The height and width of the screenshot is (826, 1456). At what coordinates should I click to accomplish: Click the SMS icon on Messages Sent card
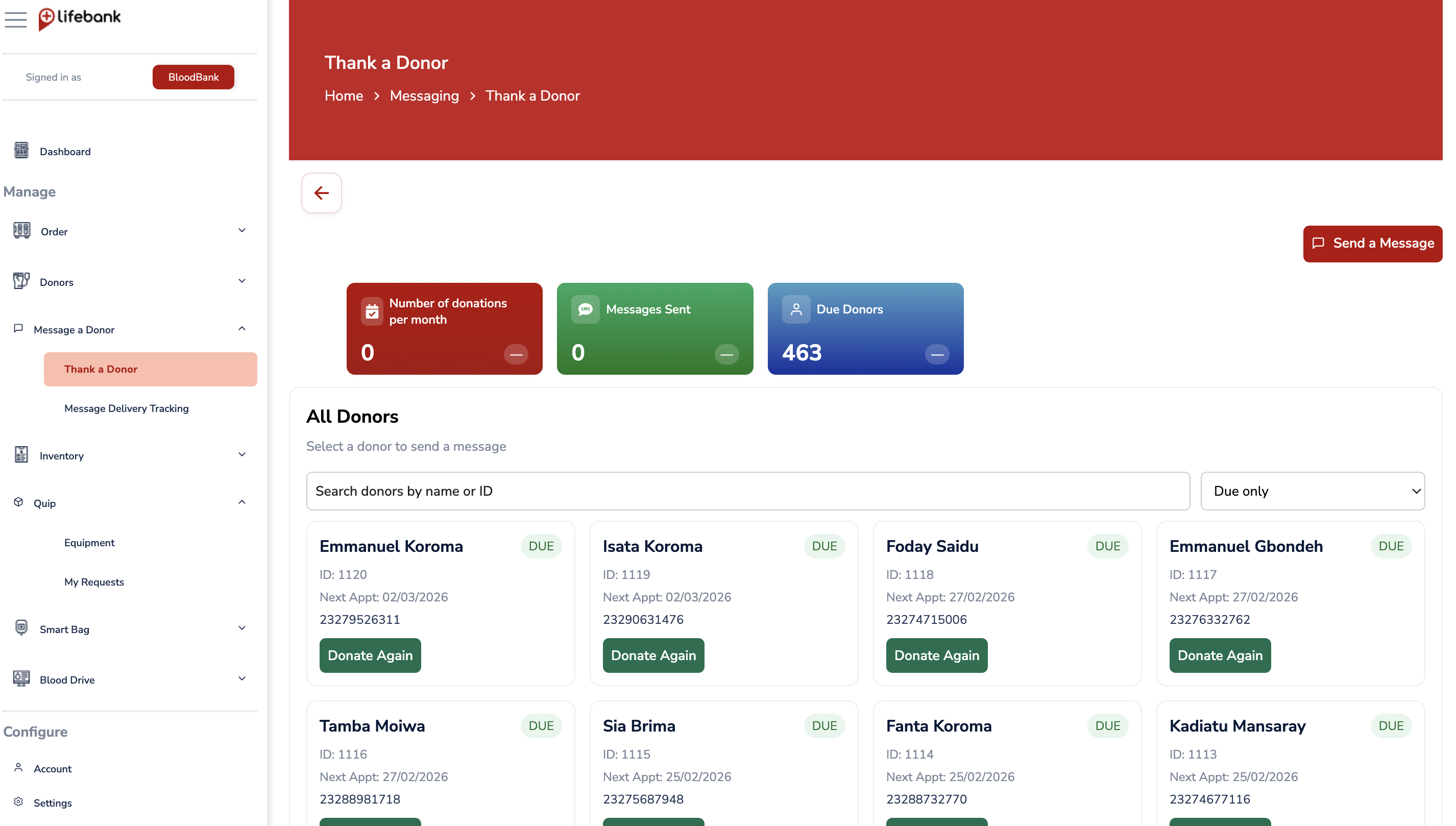[586, 309]
